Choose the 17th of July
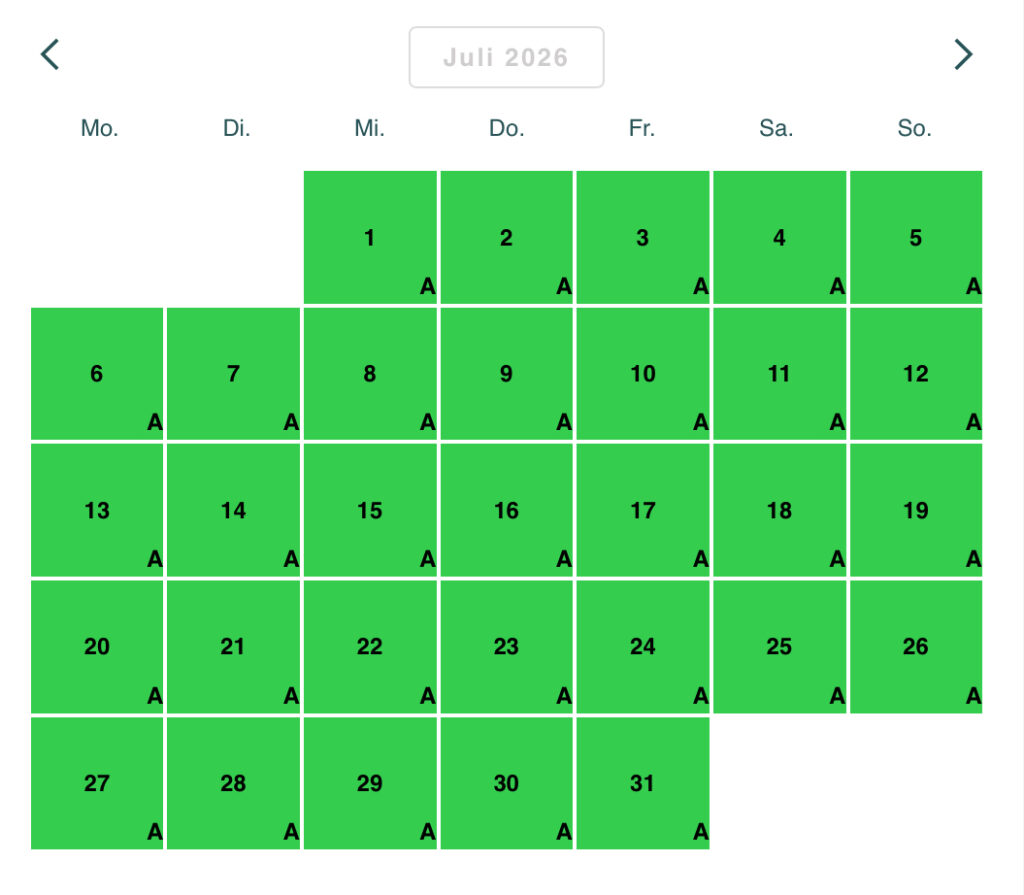Screen dimensions: 1024x895 (642, 510)
